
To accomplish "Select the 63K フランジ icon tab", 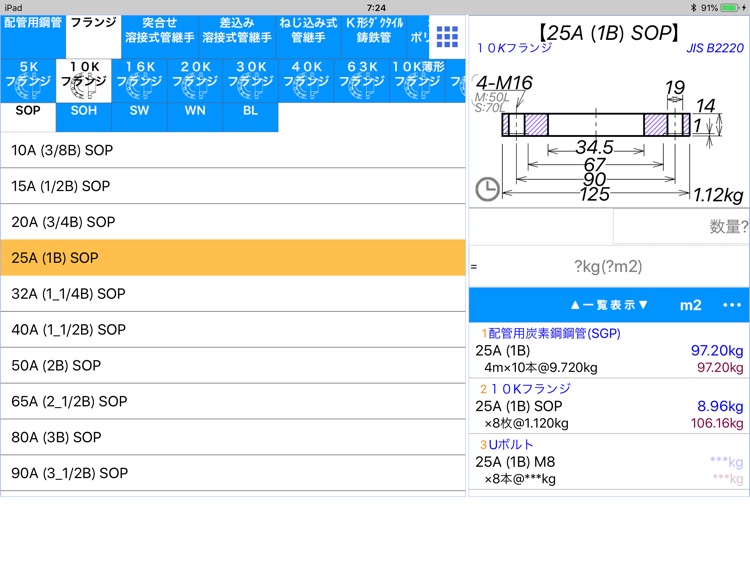I will [x=362, y=80].
